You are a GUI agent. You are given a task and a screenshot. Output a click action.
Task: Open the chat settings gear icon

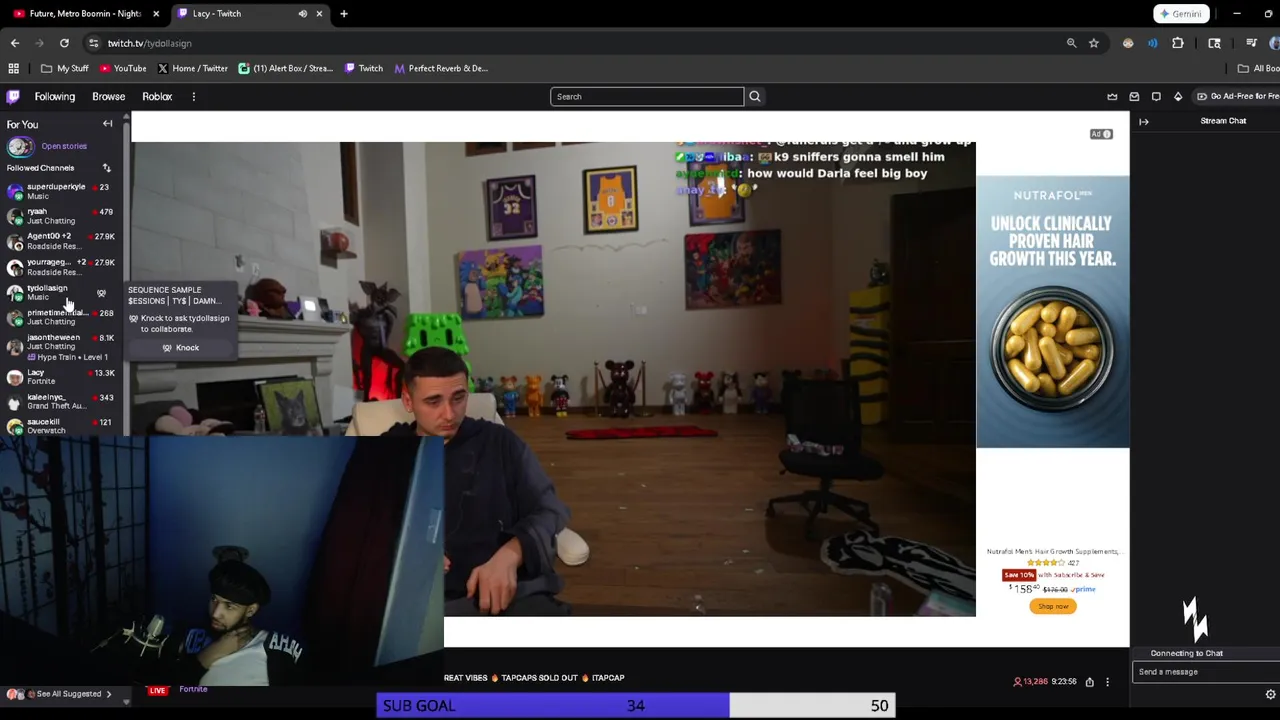1270,694
